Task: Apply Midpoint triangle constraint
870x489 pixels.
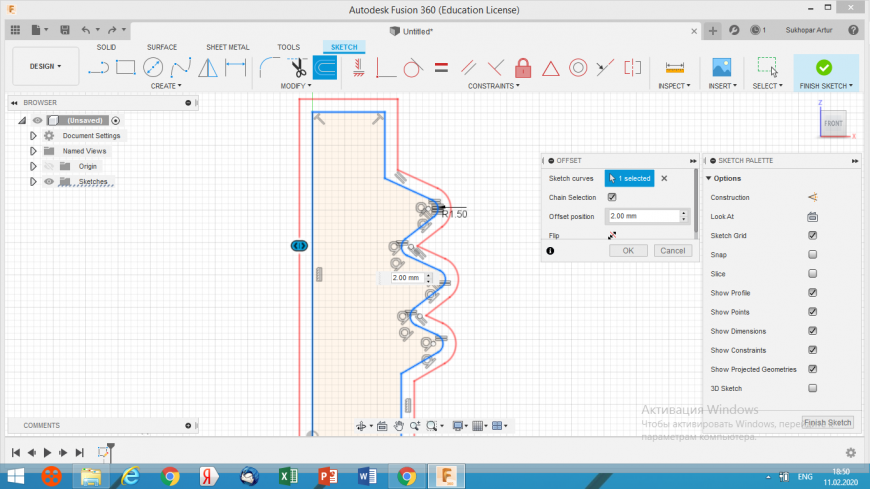Action: (x=550, y=68)
